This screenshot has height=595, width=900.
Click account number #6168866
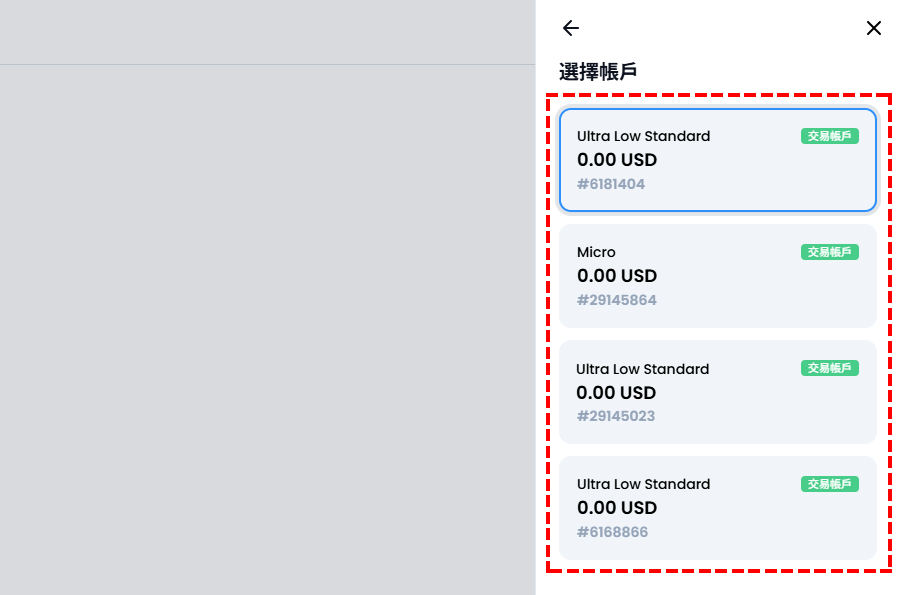[x=612, y=532]
